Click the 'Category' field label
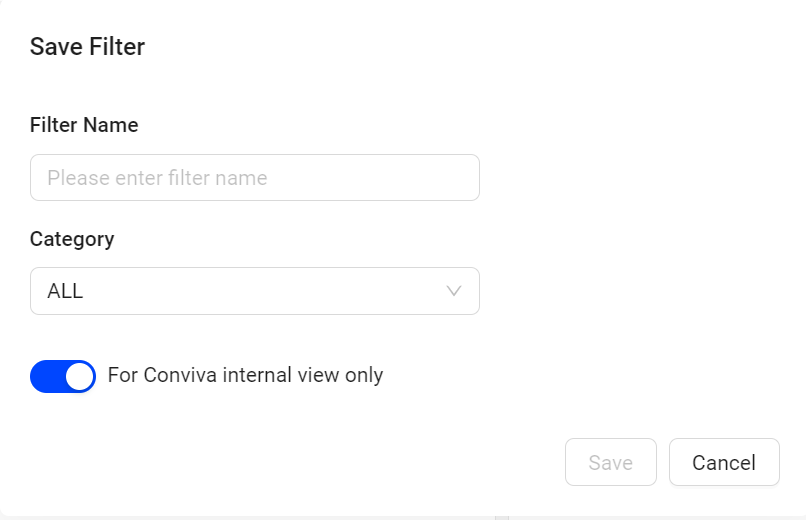 [72, 239]
